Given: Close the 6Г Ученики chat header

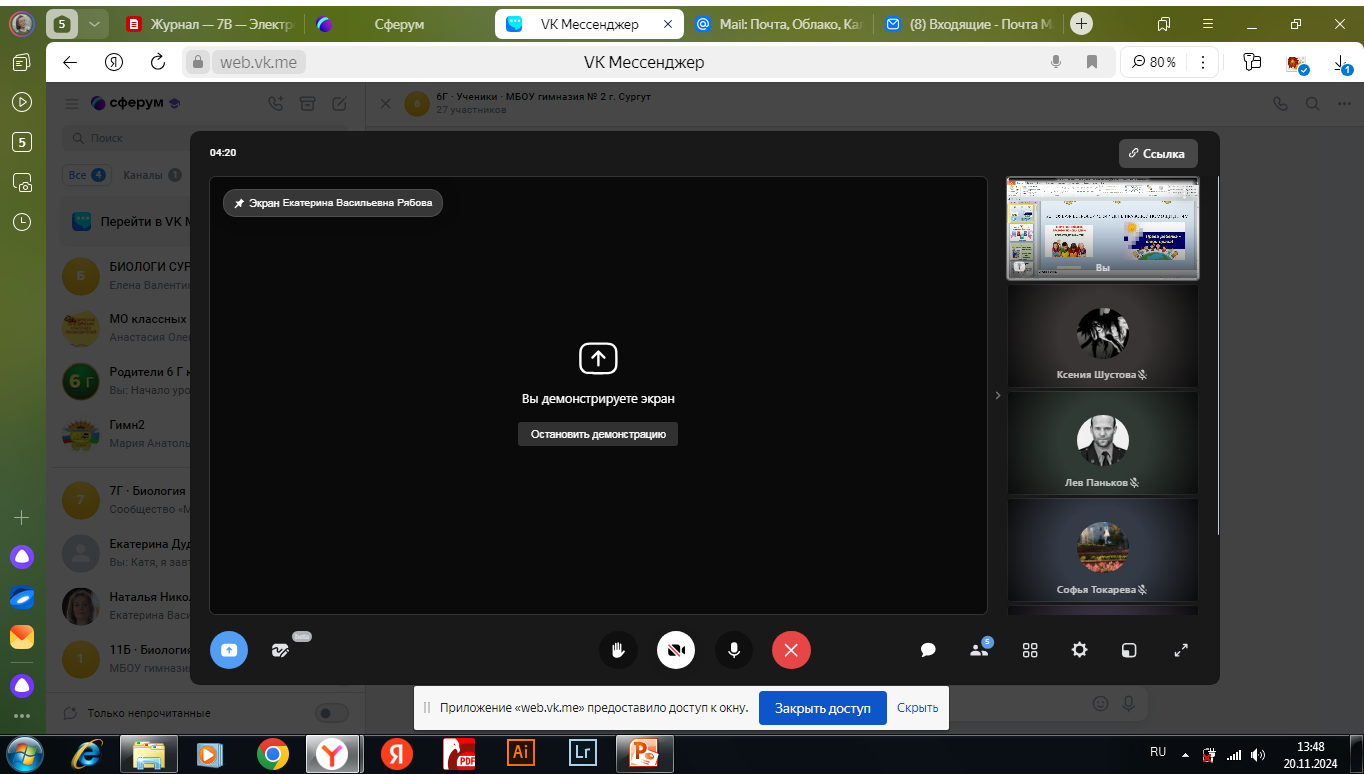Looking at the screenshot, I should tap(385, 103).
